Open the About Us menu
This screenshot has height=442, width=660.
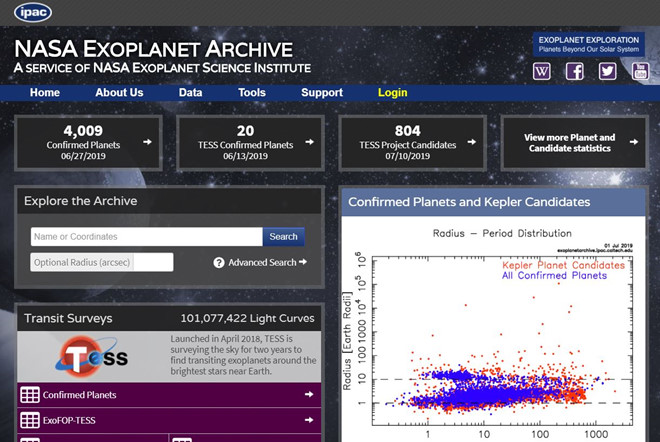point(119,93)
